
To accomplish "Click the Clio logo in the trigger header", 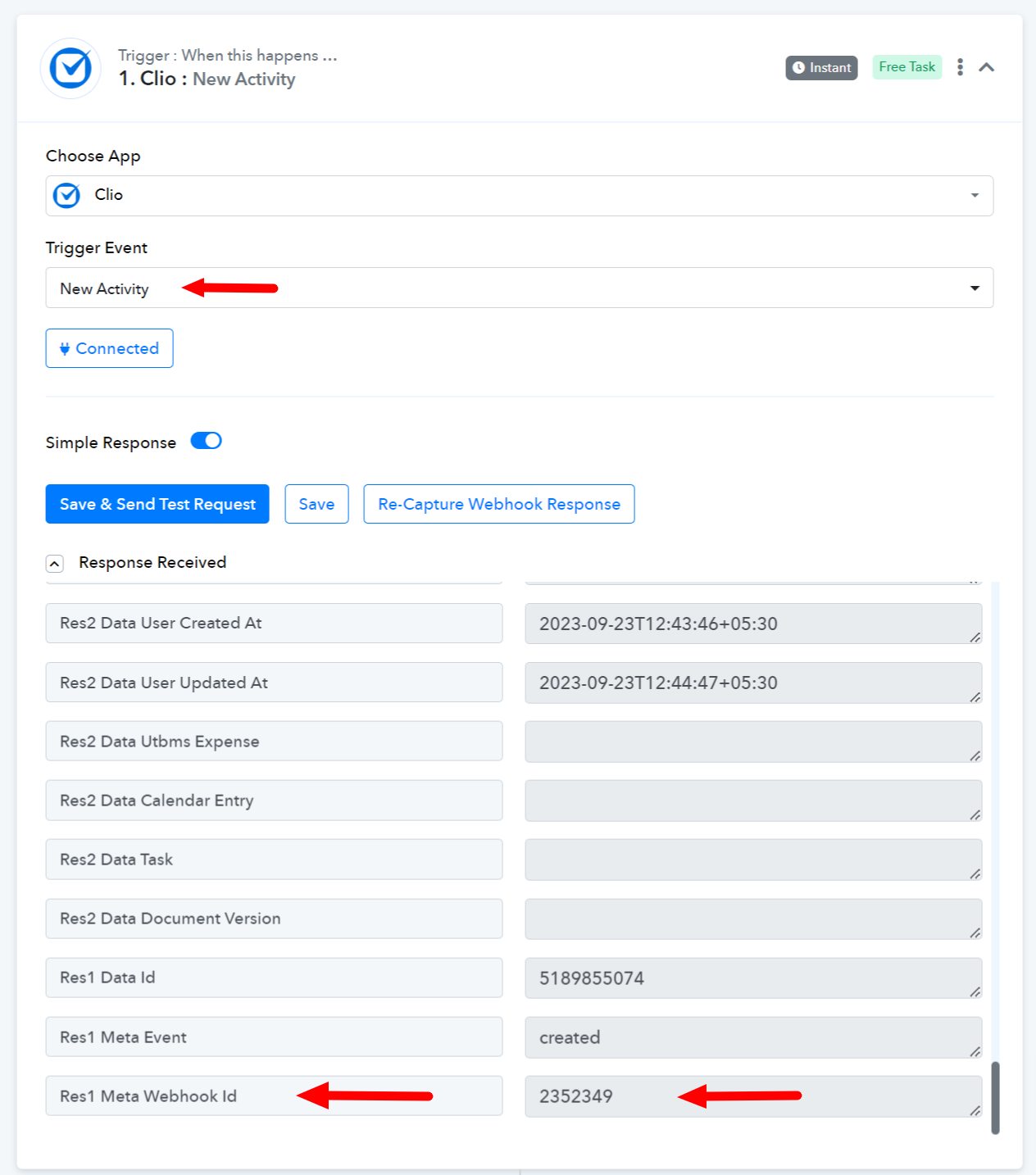I will [x=70, y=68].
